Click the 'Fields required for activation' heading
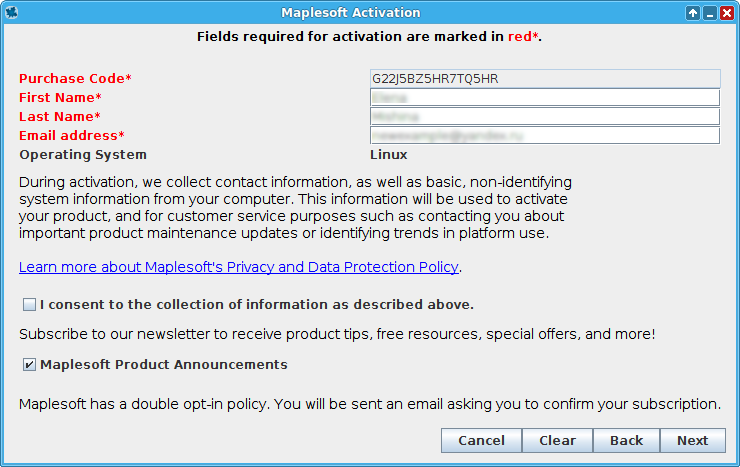The width and height of the screenshot is (740, 467). [369, 37]
